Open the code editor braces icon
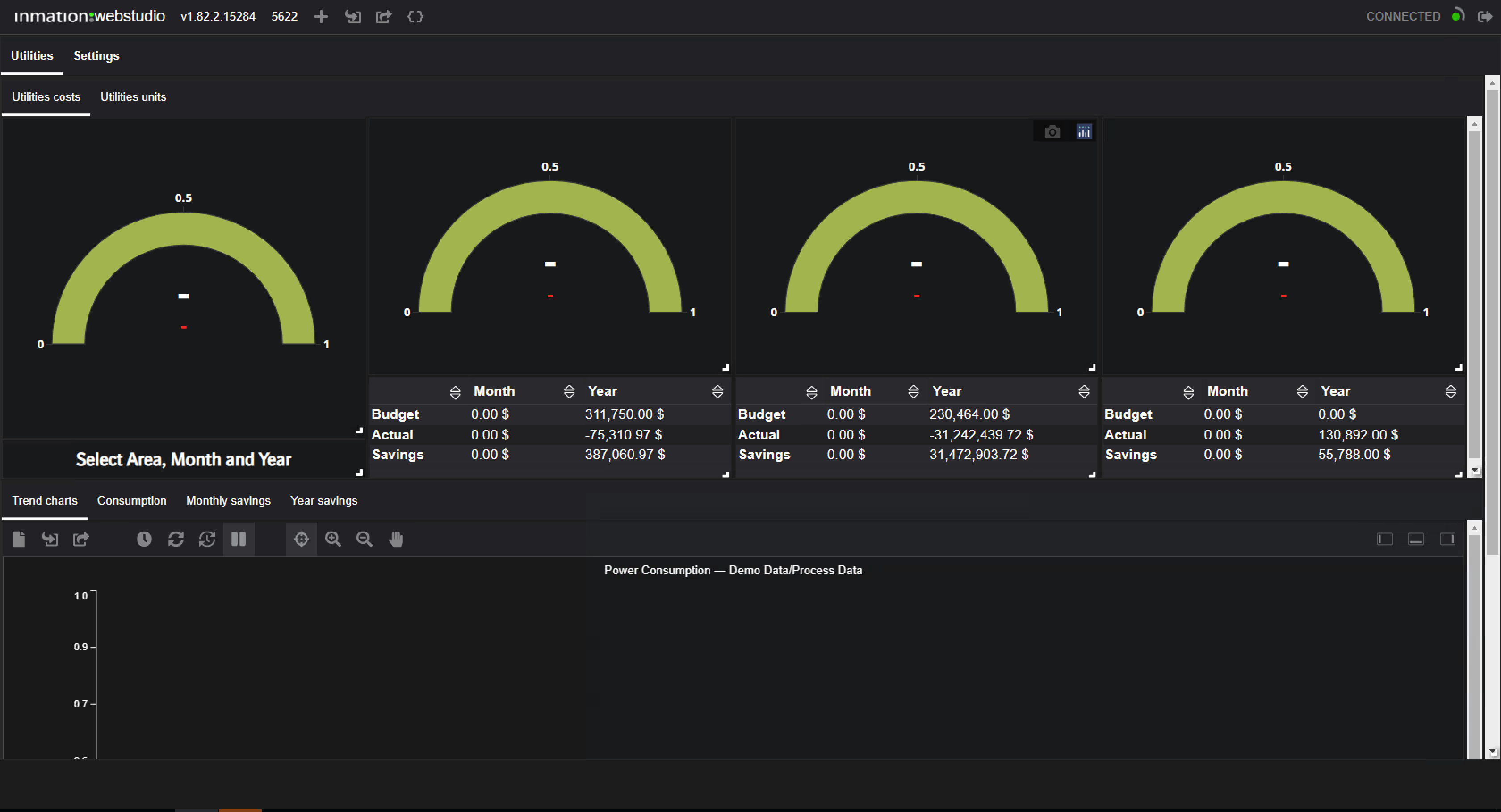 [415, 17]
